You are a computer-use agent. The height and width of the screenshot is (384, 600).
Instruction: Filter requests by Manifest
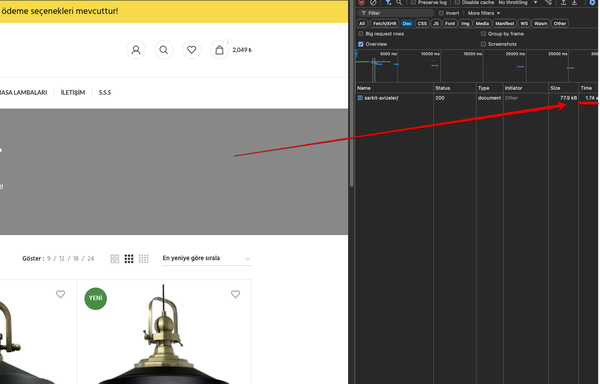[x=504, y=23]
